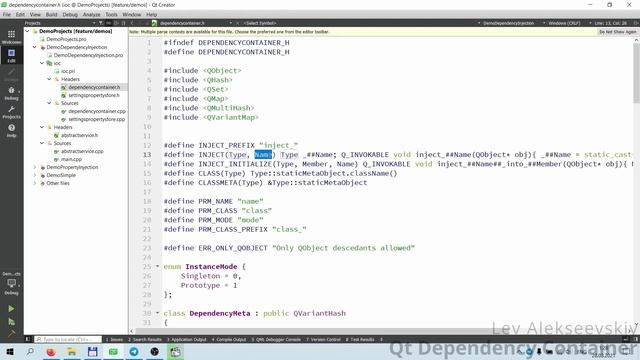Open the Search Results pane
Viewport: 640px width, 360px height.
pos(145,339)
